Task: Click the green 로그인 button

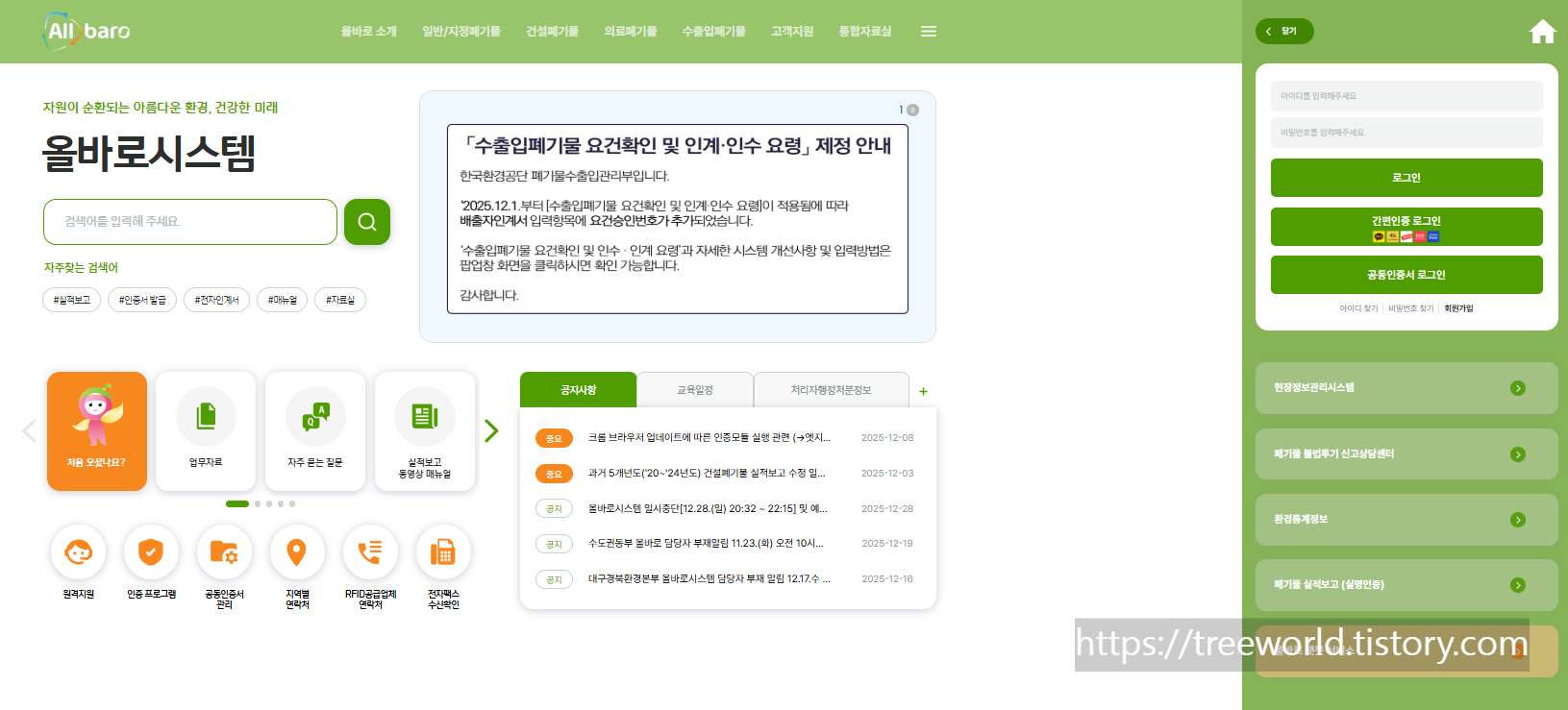Action: [1406, 178]
